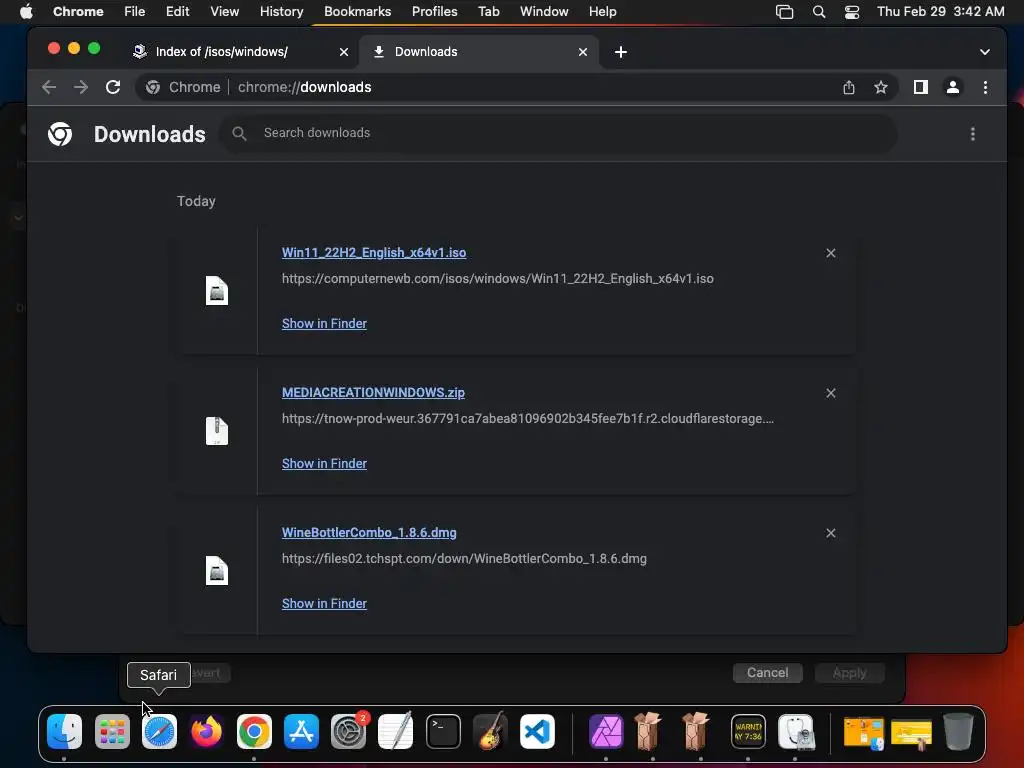Viewport: 1024px width, 768px height.
Task: Open the Downloads page more actions menu
Action: click(x=972, y=134)
